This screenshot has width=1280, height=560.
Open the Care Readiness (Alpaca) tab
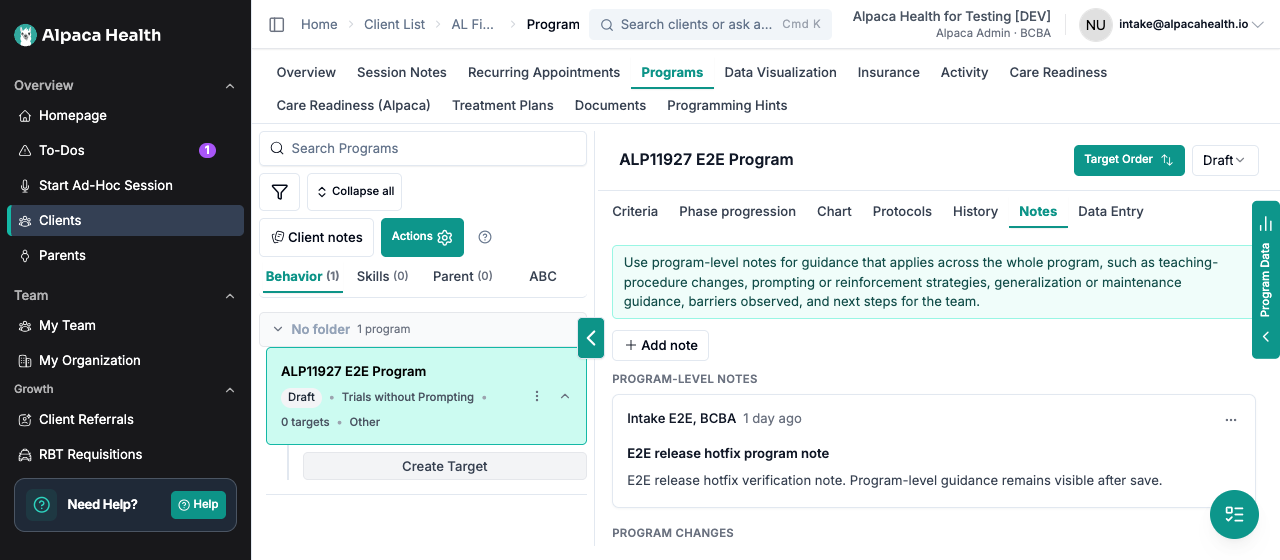[354, 106]
